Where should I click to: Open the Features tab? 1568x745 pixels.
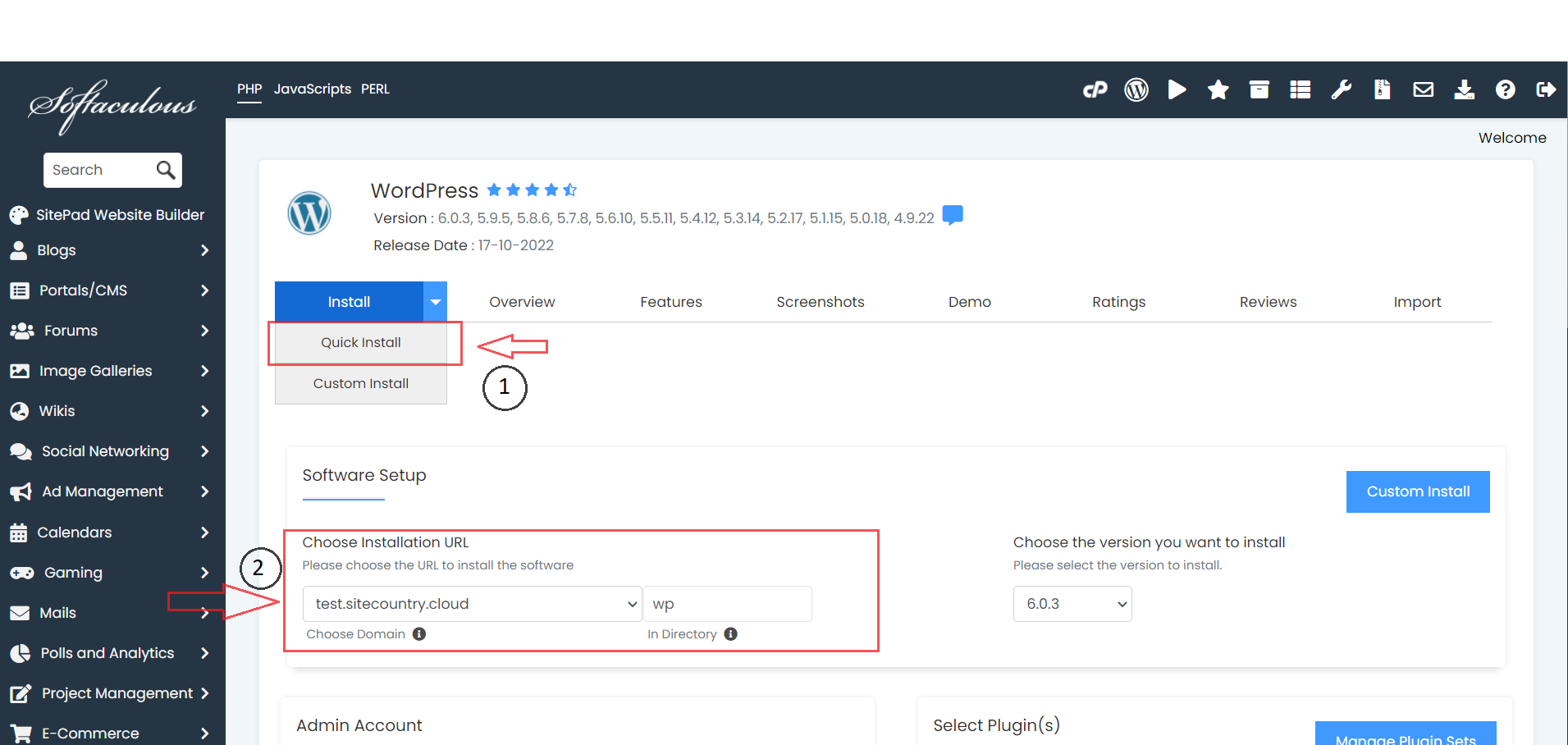point(671,302)
